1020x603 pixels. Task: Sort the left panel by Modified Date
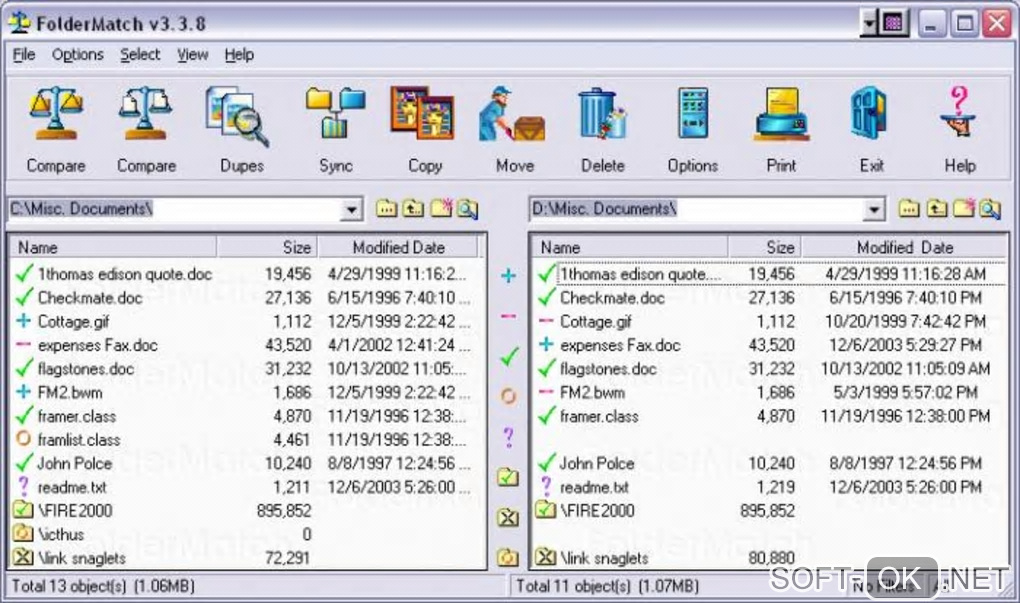pyautogui.click(x=398, y=247)
